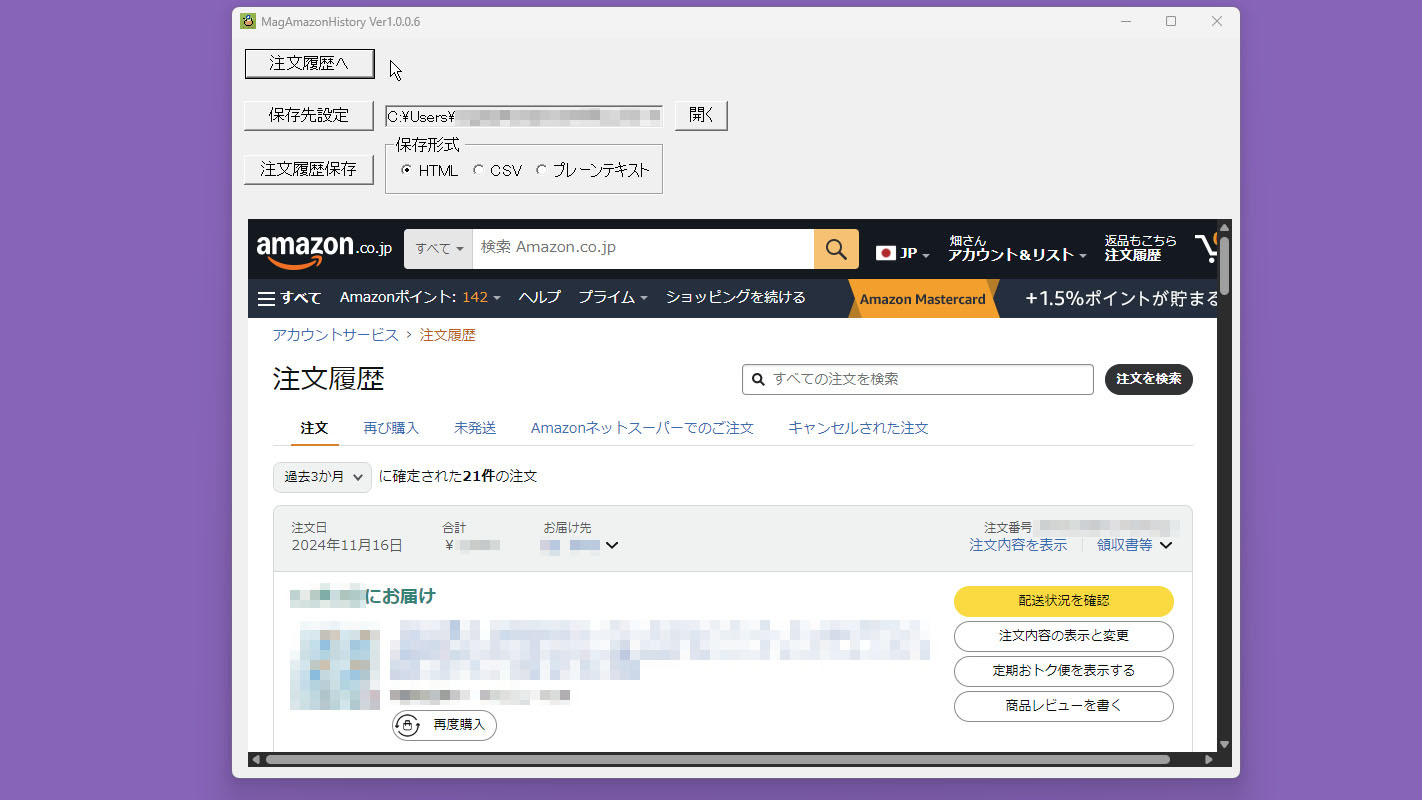This screenshot has height=800, width=1422.
Task: Expand the すべて search category dropdown
Action: [x=439, y=249]
